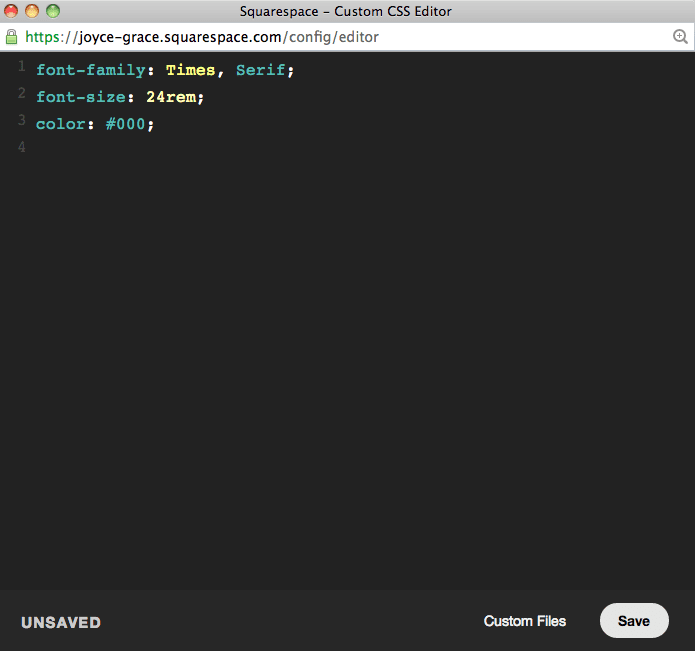Click the UNSAVED status label
This screenshot has height=651, width=695.
61,623
